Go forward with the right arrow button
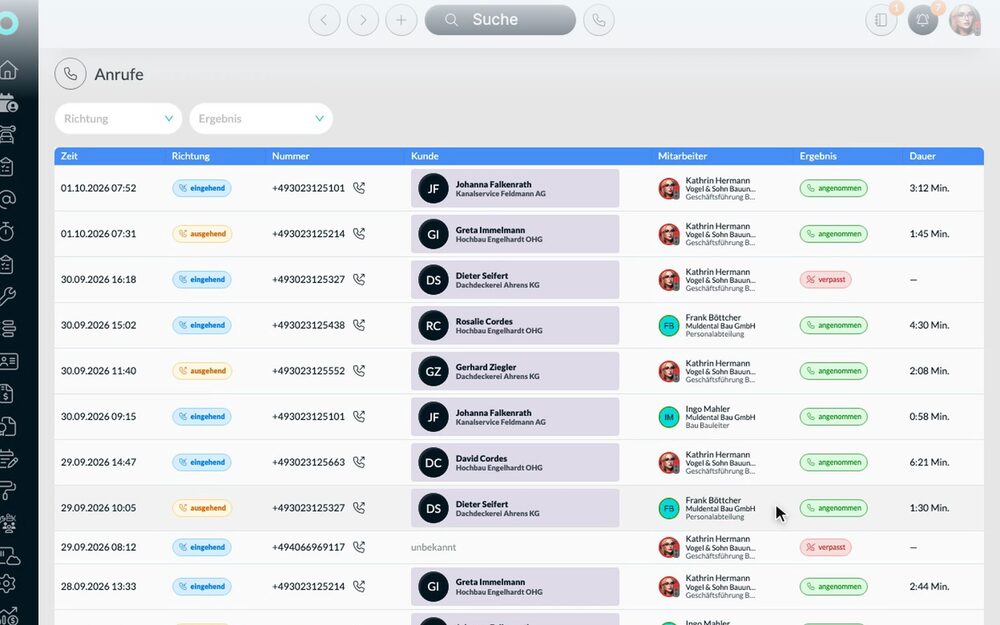The width and height of the screenshot is (1000, 625). click(363, 20)
